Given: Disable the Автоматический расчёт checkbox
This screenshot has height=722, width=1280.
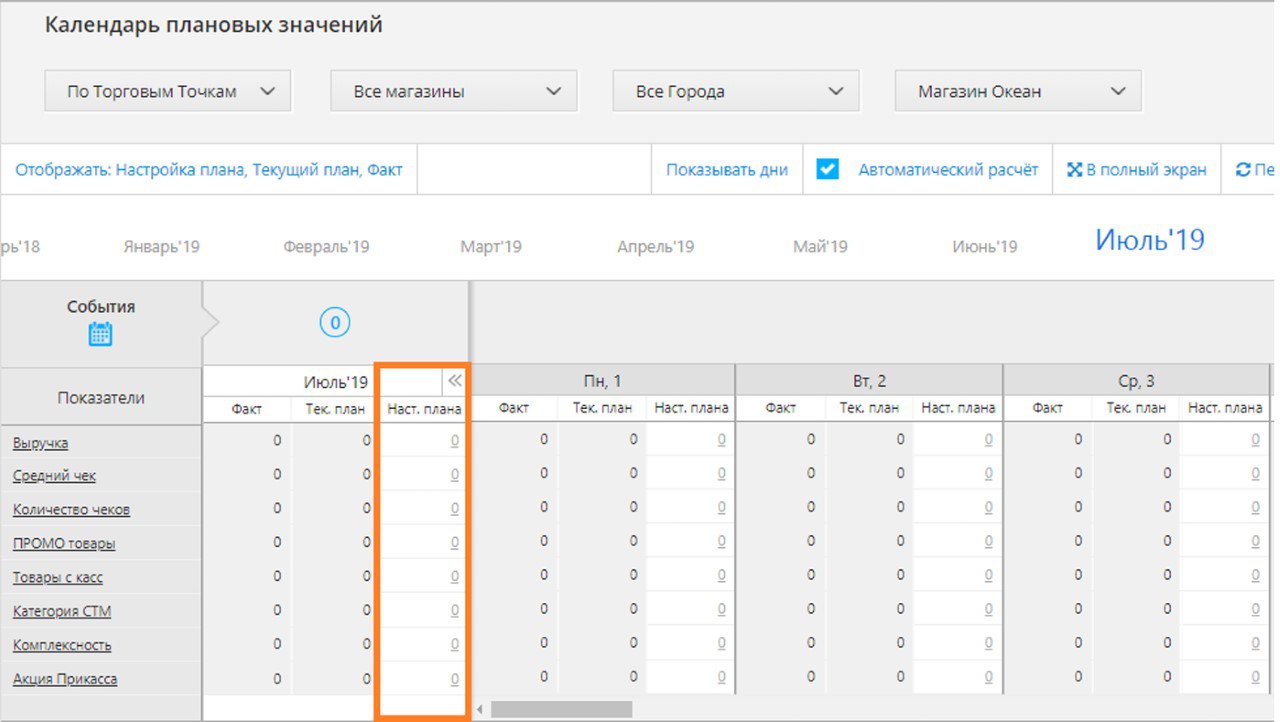Looking at the screenshot, I should tap(827, 169).
